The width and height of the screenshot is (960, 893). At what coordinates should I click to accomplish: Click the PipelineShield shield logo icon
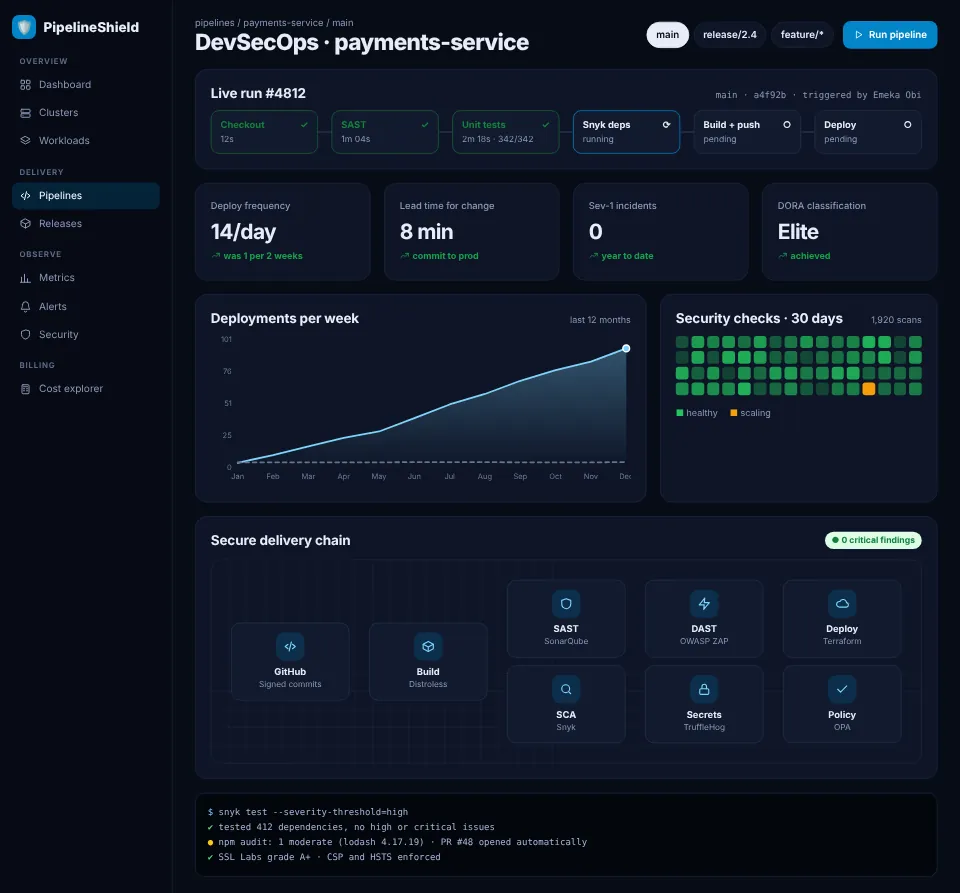(x=24, y=27)
